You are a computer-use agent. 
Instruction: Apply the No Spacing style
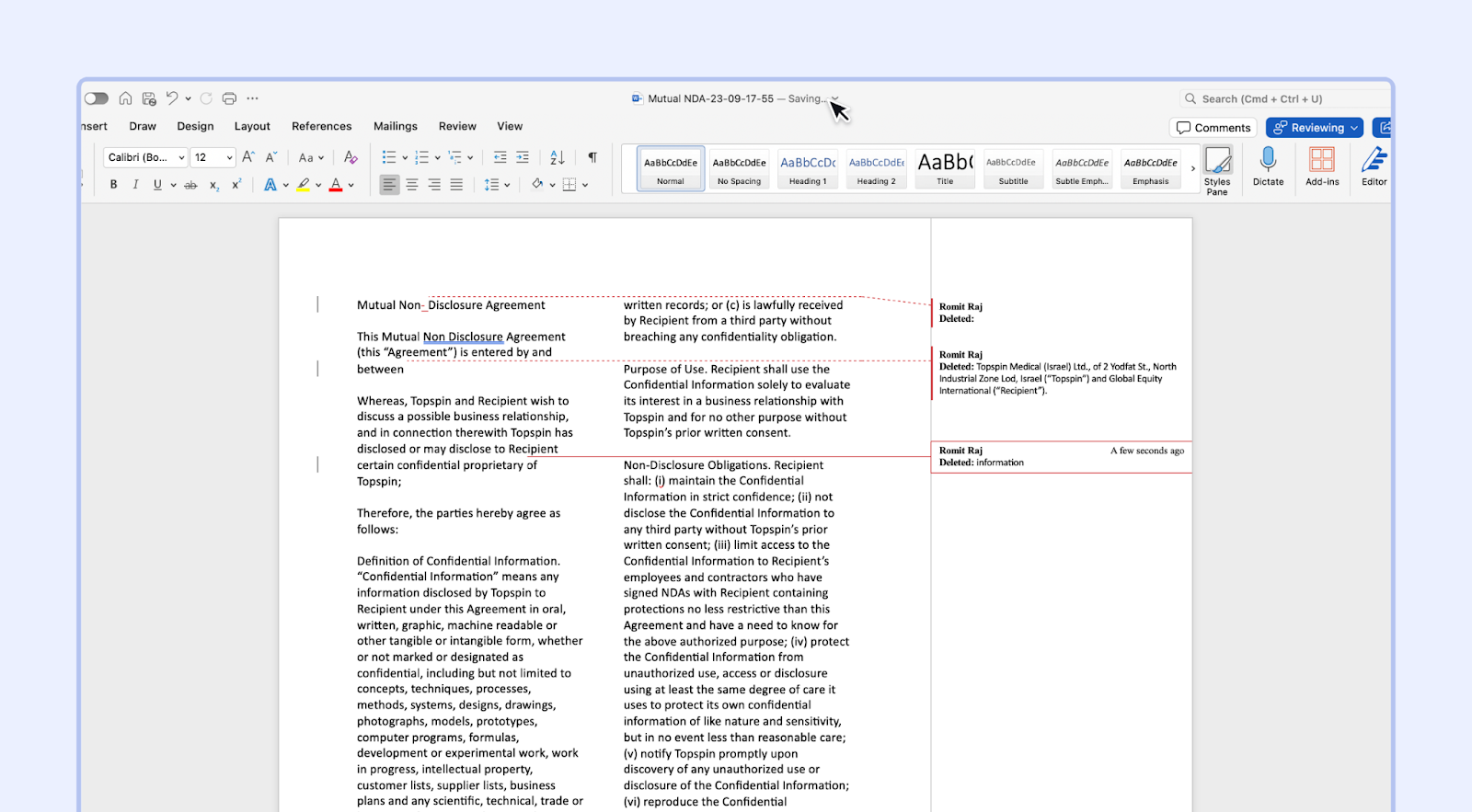[739, 168]
